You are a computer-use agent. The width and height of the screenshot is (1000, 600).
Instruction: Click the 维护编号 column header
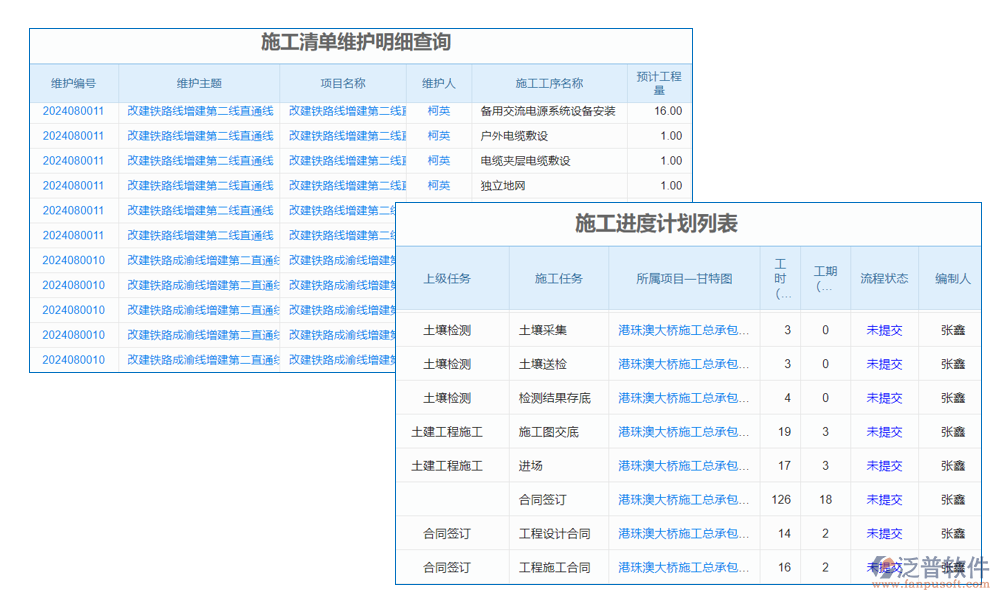click(x=72, y=84)
